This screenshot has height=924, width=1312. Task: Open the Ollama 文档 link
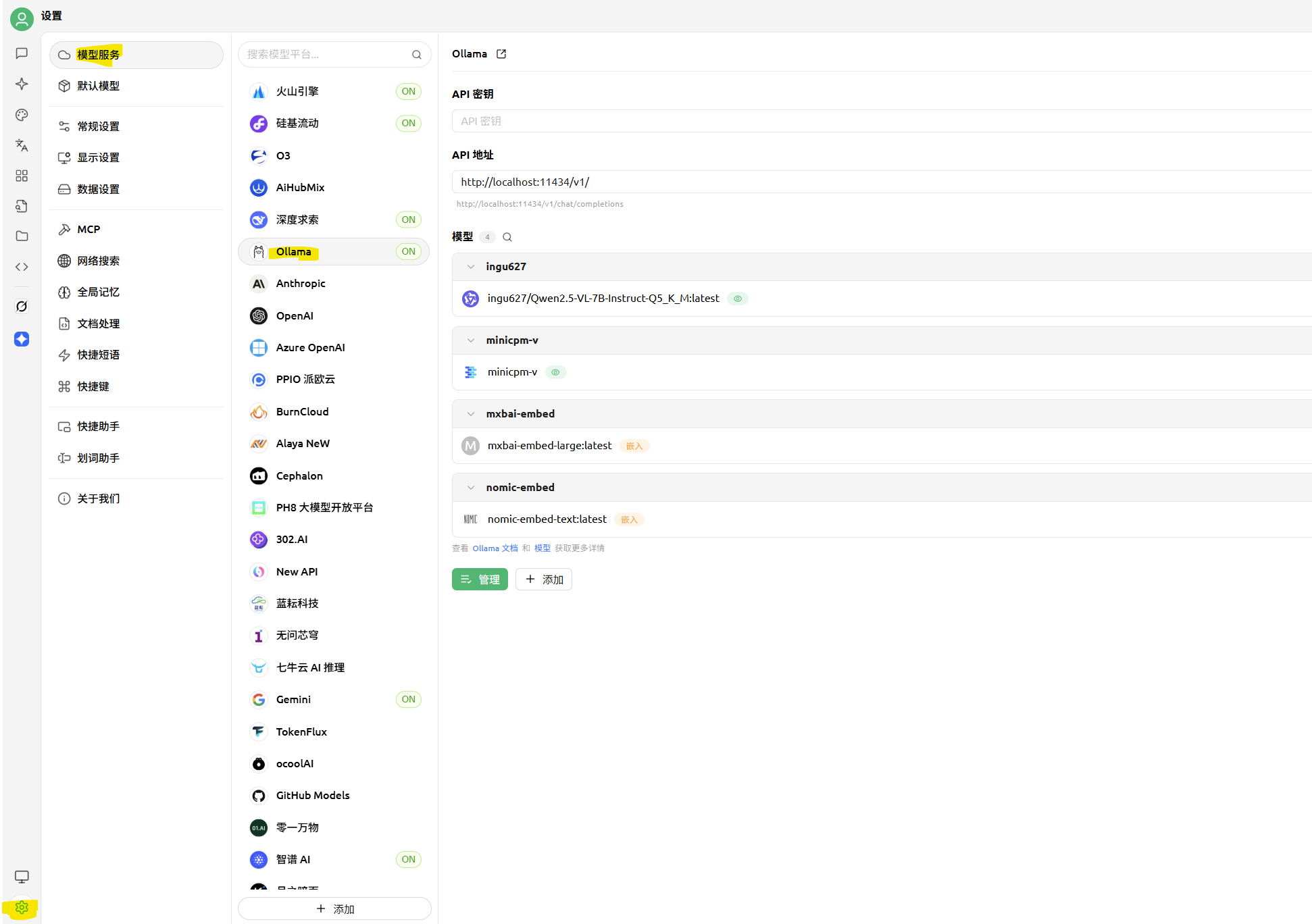coord(495,548)
